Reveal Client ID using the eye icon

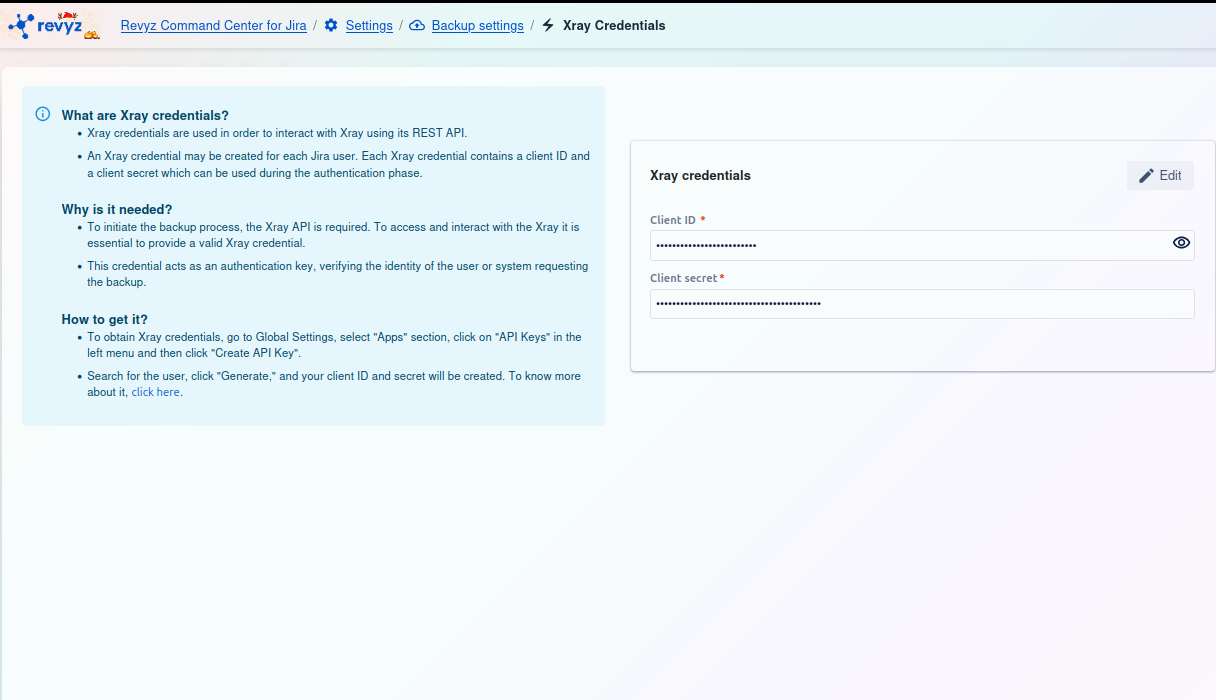(1181, 243)
